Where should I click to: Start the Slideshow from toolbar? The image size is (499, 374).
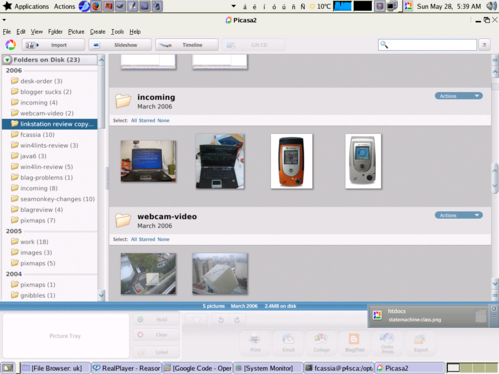tap(120, 45)
